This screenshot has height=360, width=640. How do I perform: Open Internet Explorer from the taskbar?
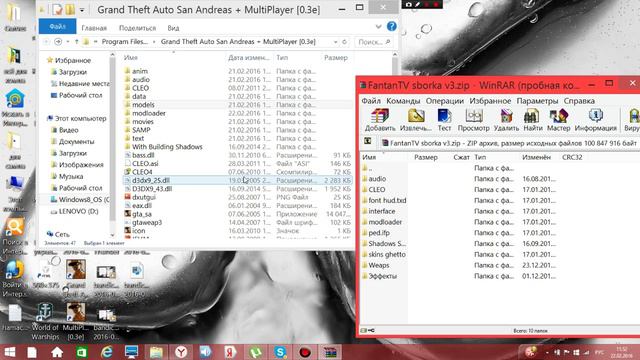107,352
